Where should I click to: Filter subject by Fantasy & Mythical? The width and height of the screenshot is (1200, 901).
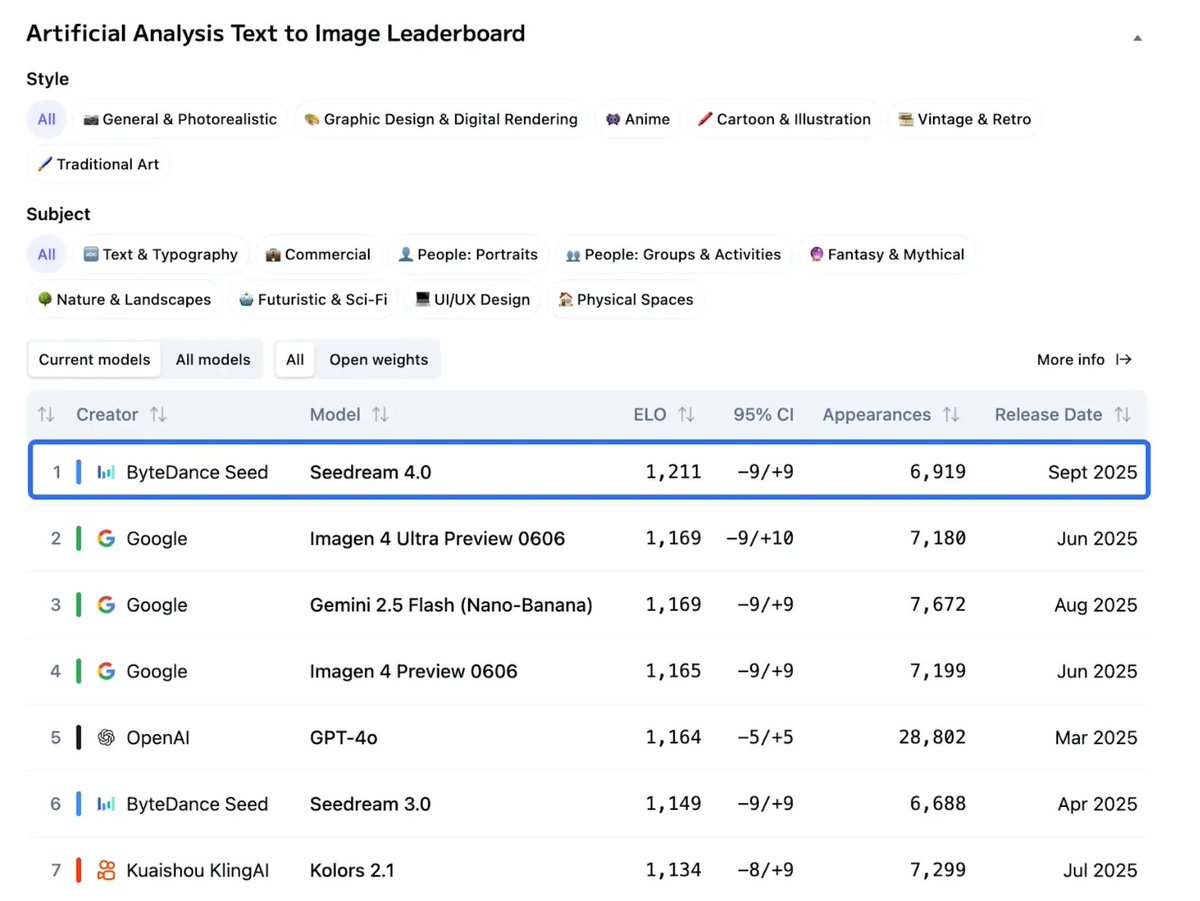[887, 254]
